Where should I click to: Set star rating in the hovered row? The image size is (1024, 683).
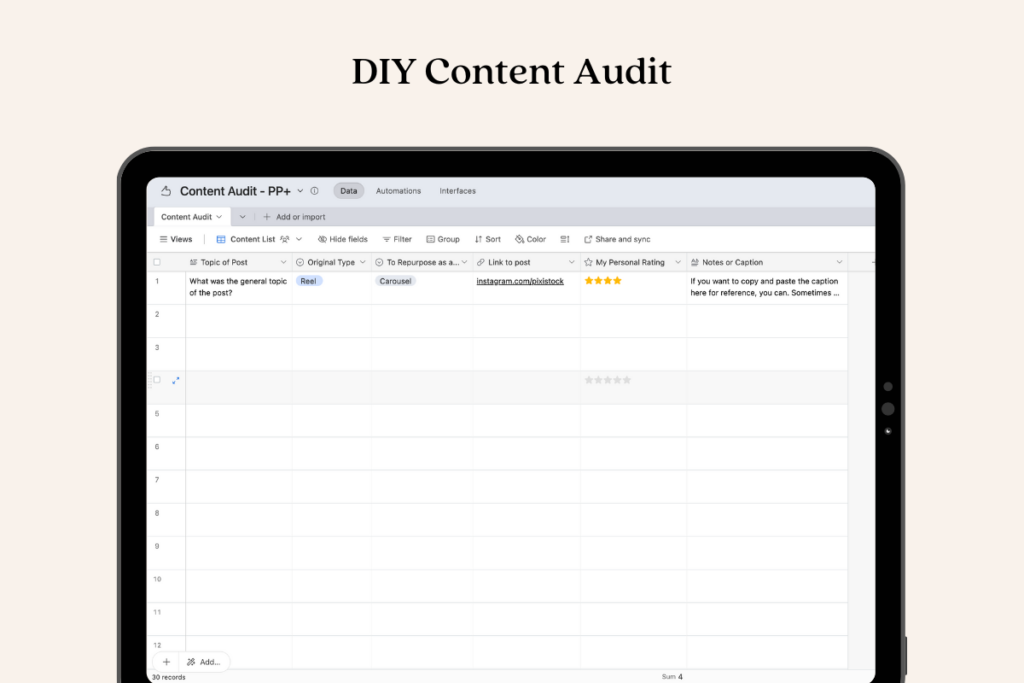[x=608, y=380]
